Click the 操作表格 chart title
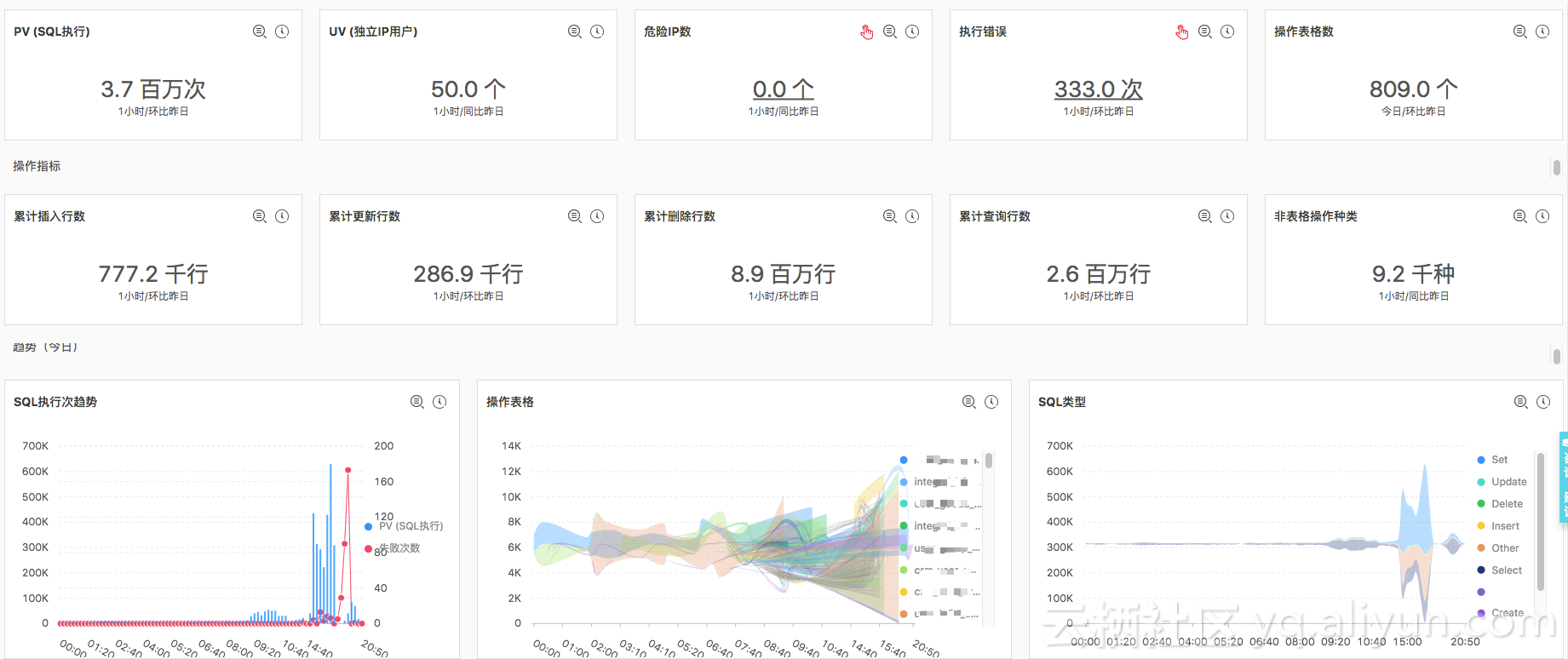 tap(510, 402)
